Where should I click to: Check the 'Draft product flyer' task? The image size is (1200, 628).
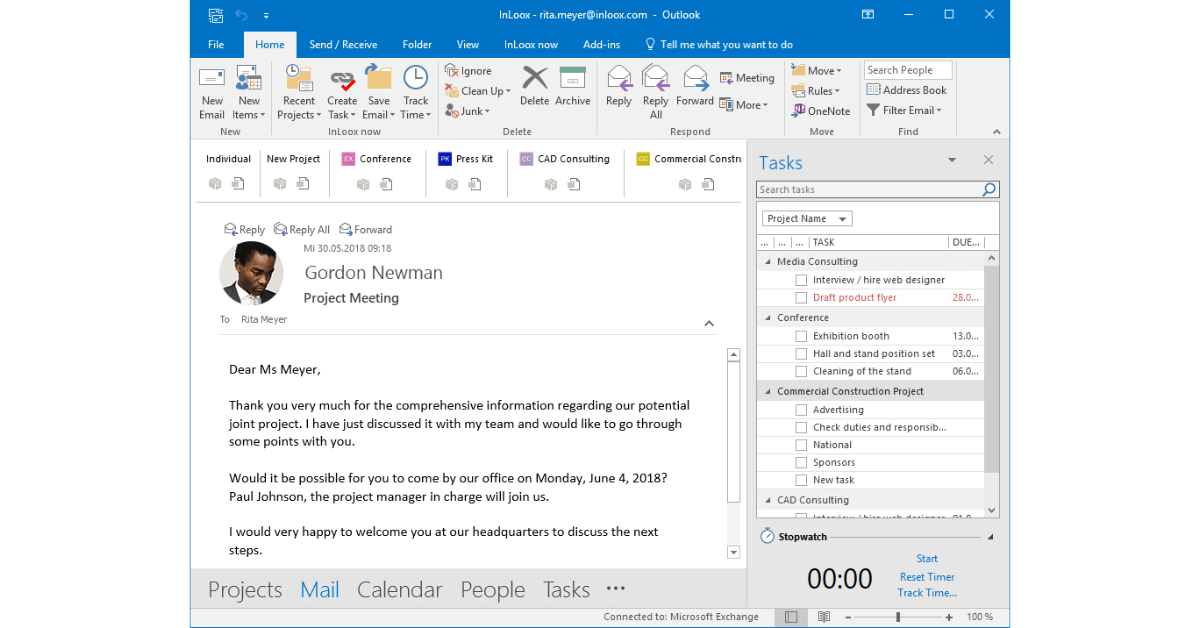point(801,298)
